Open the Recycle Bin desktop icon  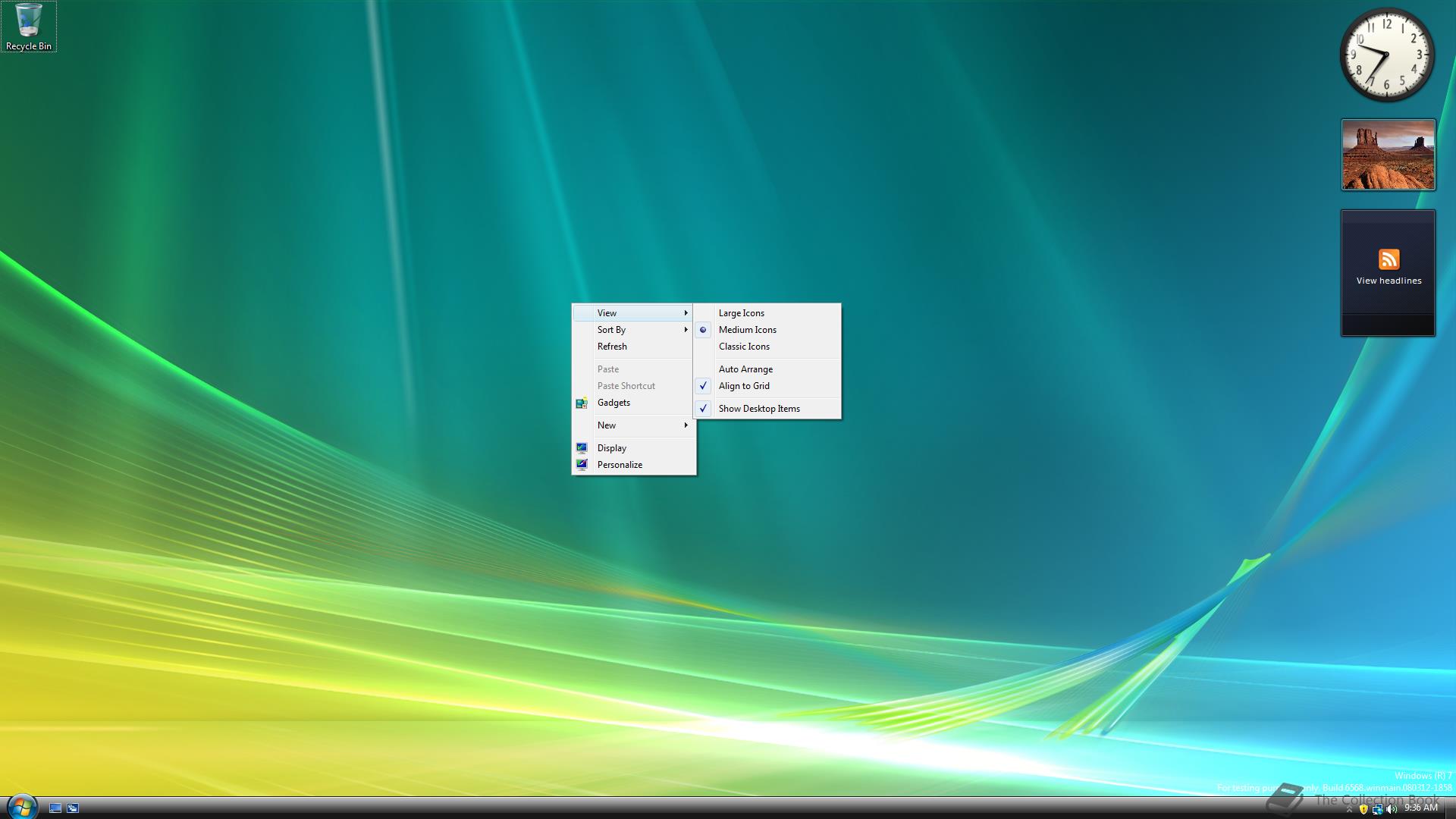[x=28, y=26]
